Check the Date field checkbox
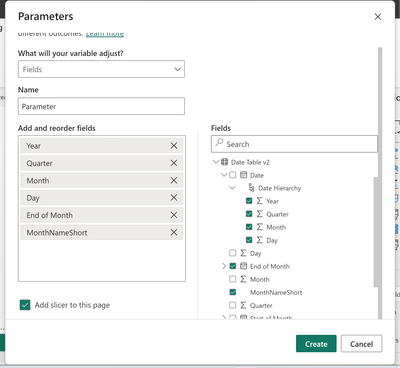Viewport: 400px width, 368px height. (x=233, y=175)
